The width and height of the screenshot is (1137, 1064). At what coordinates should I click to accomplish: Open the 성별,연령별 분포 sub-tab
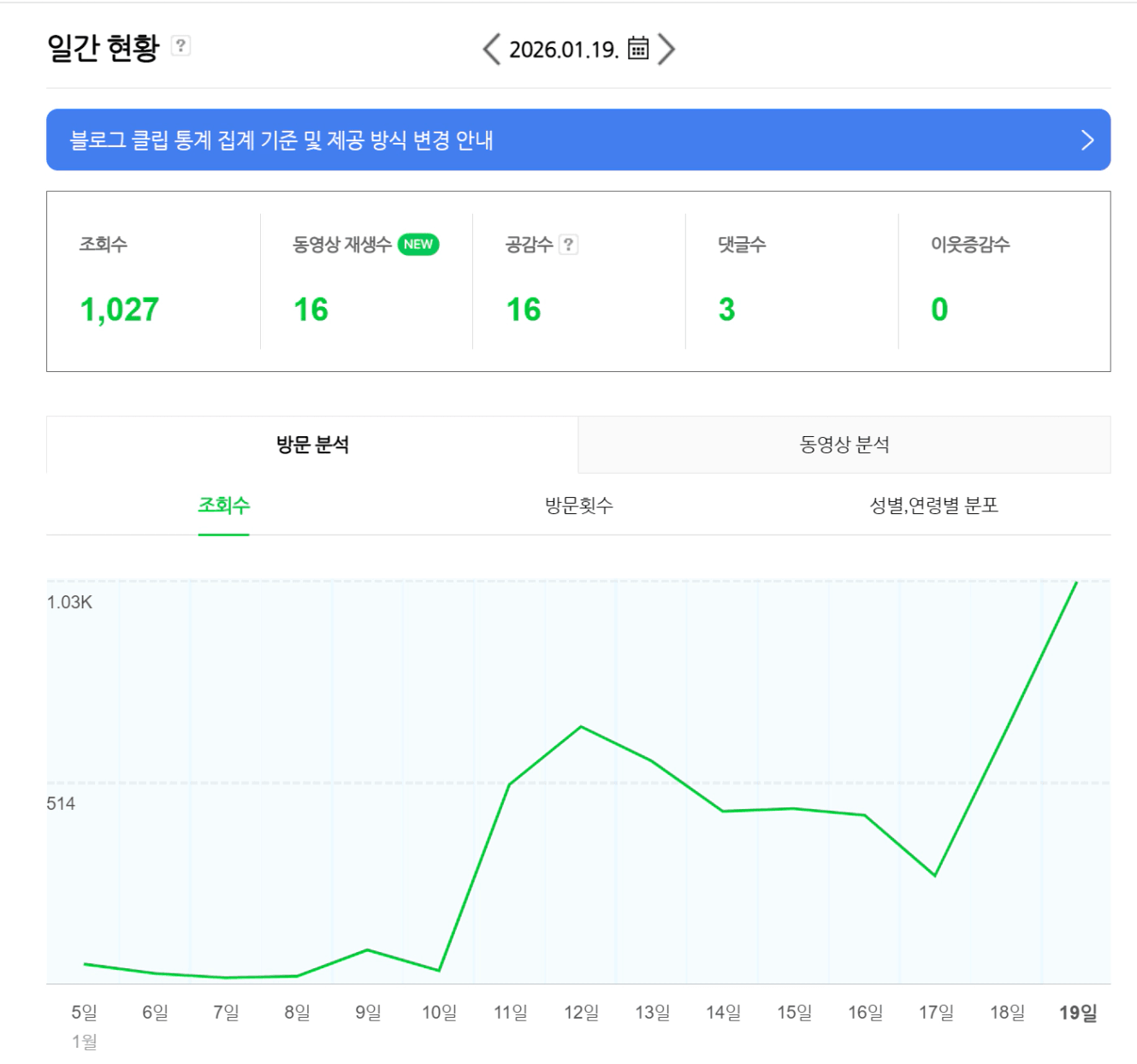pos(934,505)
